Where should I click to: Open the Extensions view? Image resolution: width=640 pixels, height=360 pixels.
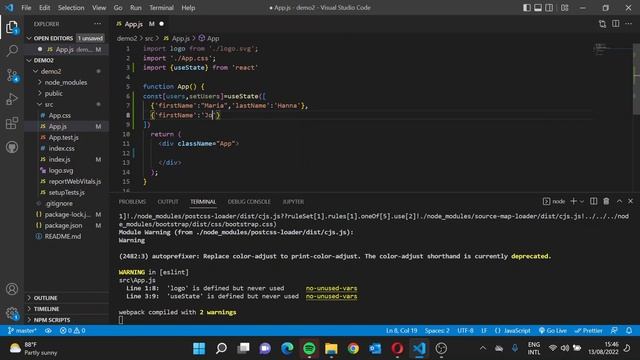tap(12, 123)
